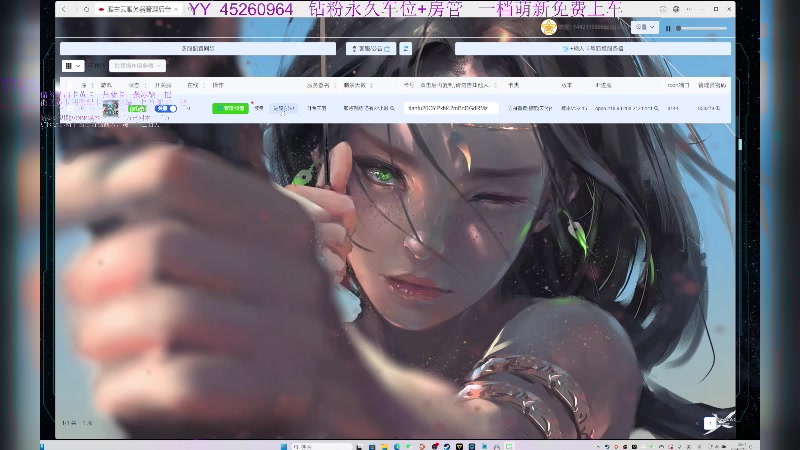
Task: Click the card number input field in the row
Action: (x=451, y=108)
